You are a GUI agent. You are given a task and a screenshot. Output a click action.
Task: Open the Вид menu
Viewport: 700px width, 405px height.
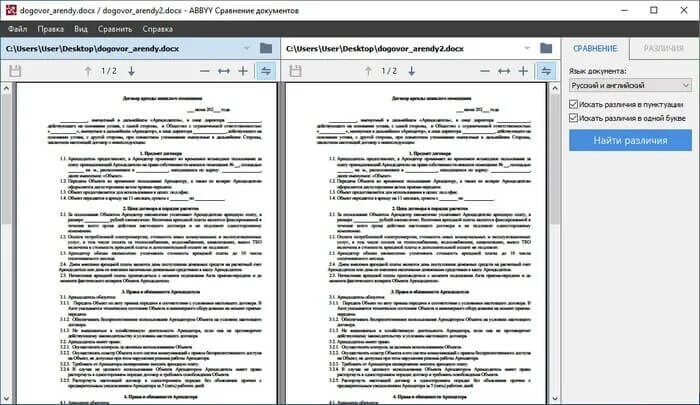pyautogui.click(x=81, y=29)
